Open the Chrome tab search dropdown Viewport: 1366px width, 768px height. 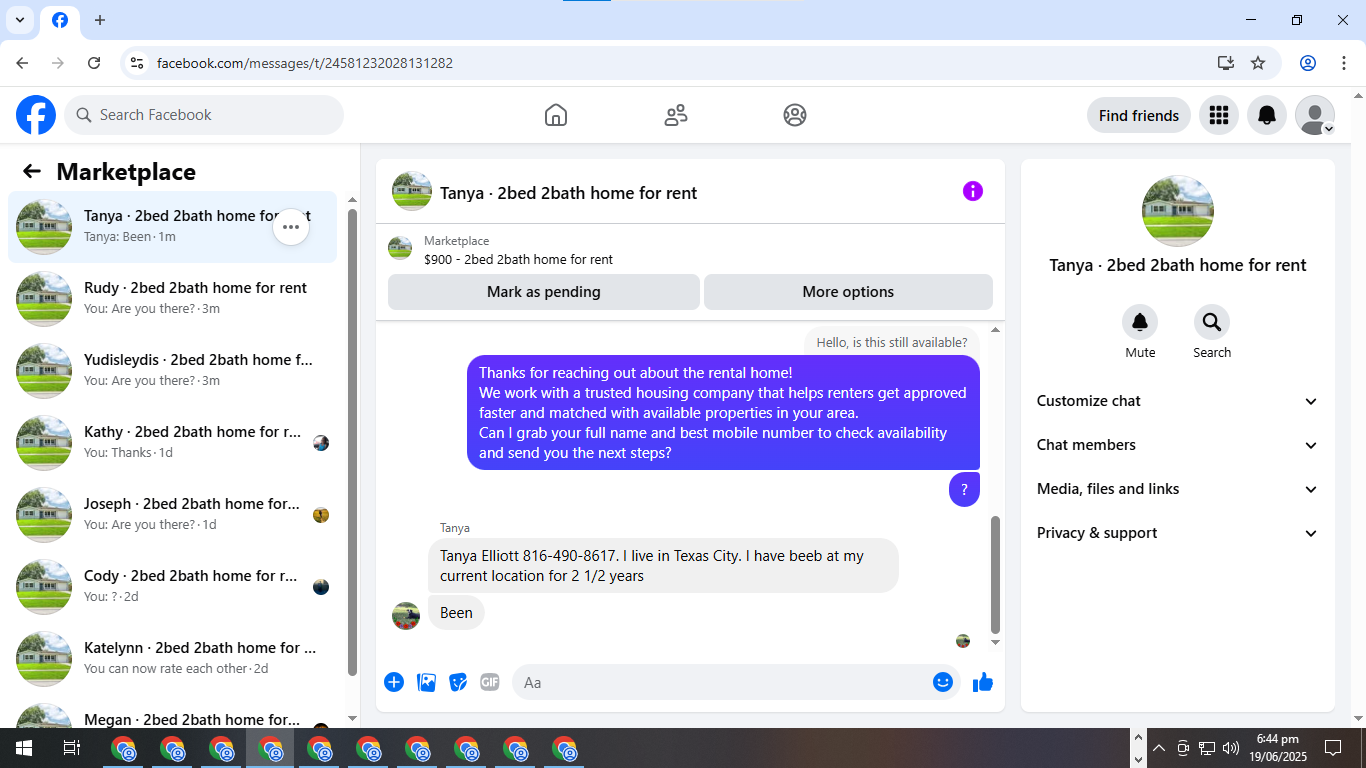(x=19, y=20)
